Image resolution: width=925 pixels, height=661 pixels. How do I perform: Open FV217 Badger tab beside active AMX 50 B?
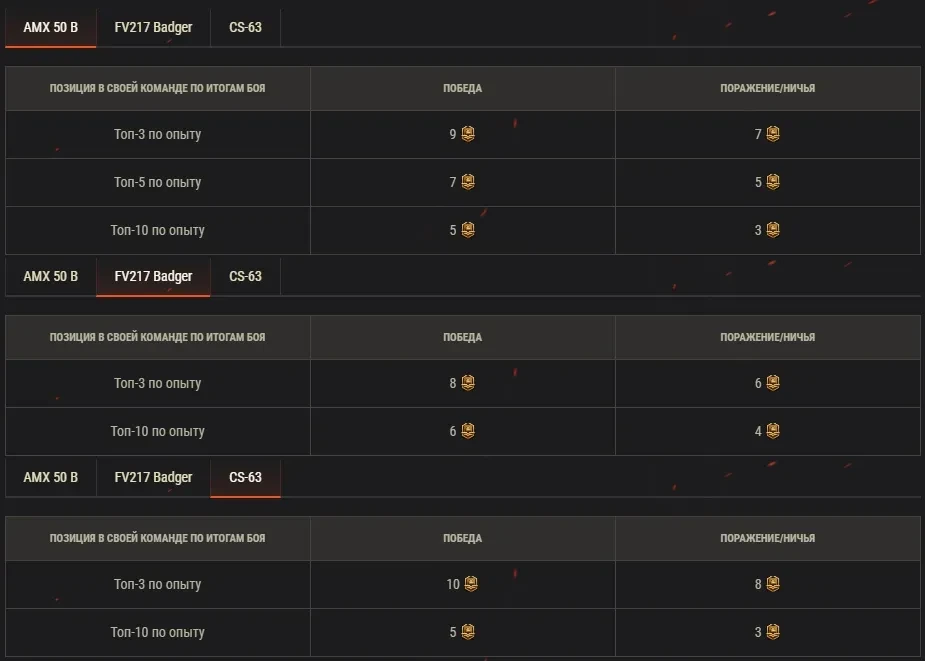click(153, 27)
